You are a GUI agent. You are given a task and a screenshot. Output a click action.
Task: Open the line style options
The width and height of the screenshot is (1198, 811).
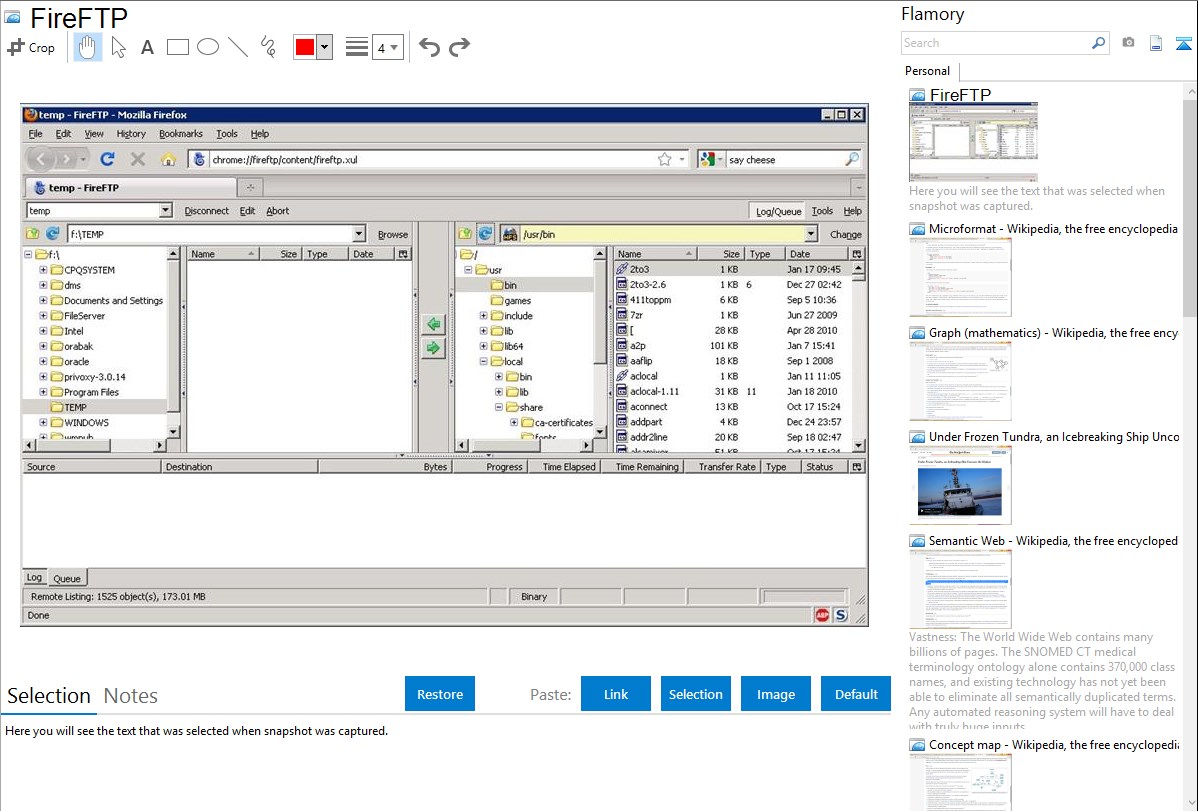(x=356, y=47)
